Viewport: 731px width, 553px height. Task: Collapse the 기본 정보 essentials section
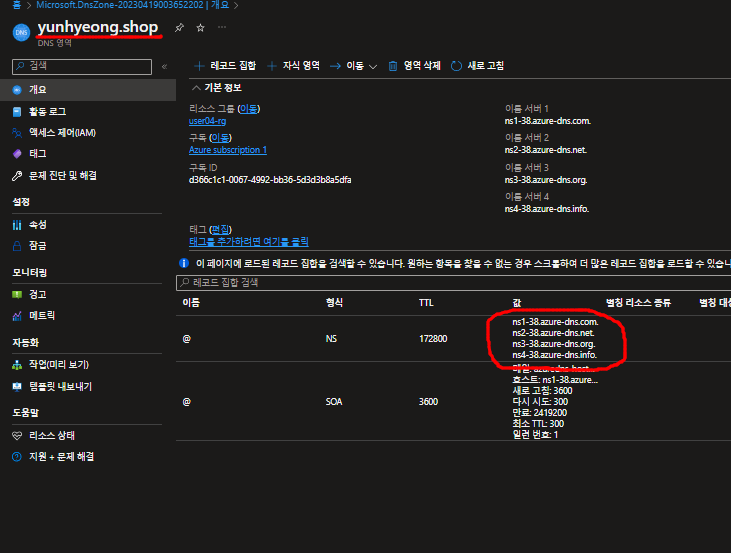pos(217,88)
